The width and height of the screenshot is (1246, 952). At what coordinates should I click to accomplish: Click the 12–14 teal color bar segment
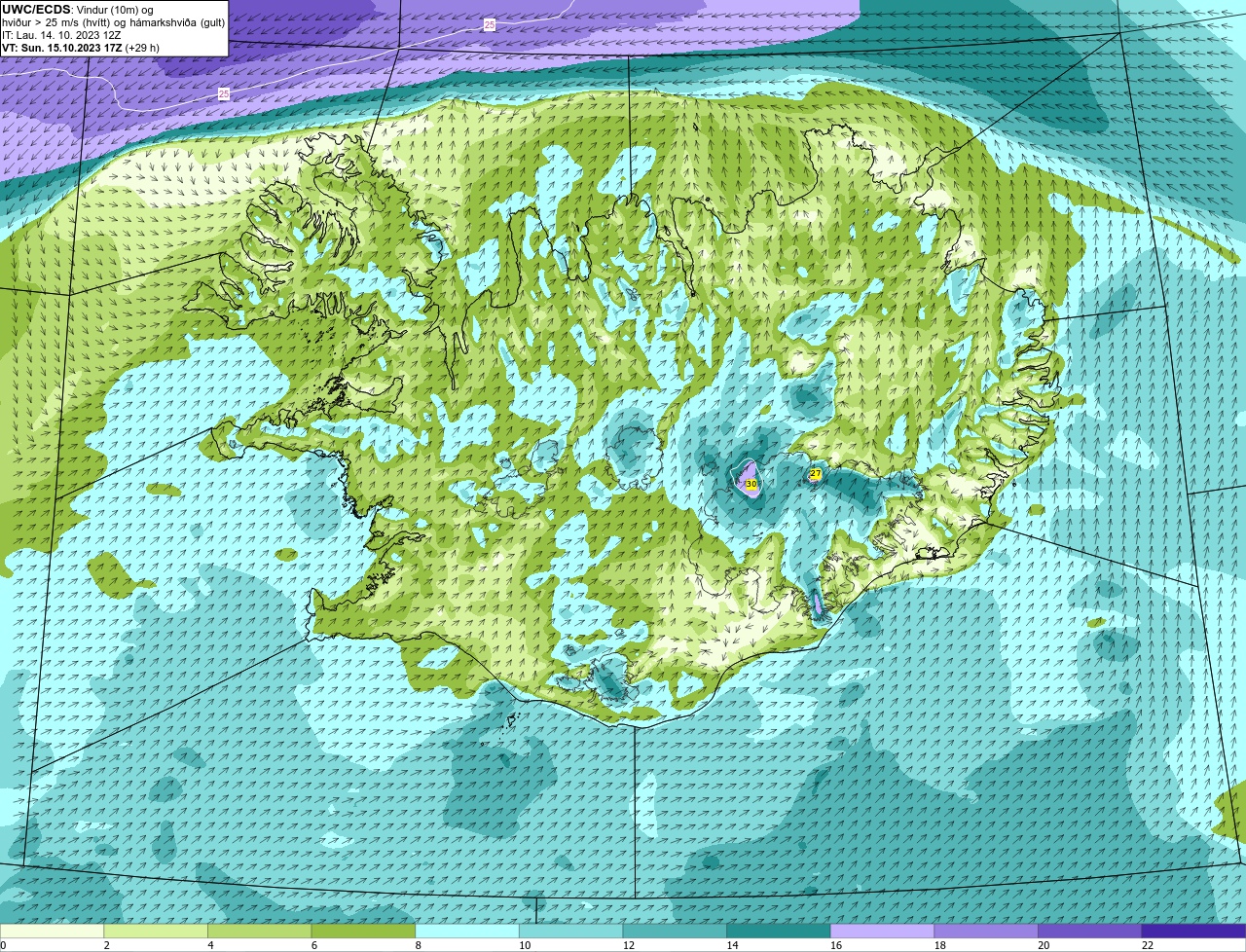[675, 932]
